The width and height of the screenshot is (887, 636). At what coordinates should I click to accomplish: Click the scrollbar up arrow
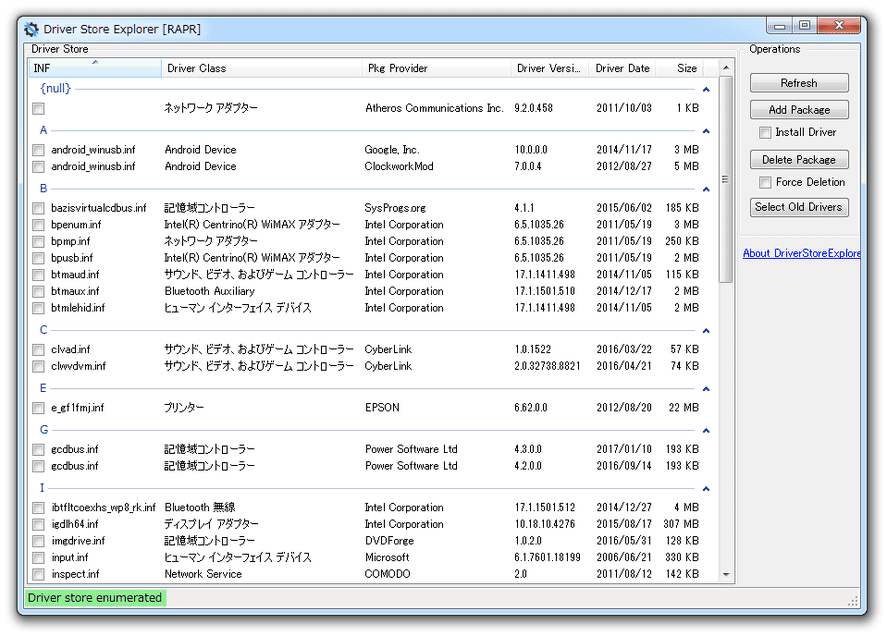pos(726,67)
